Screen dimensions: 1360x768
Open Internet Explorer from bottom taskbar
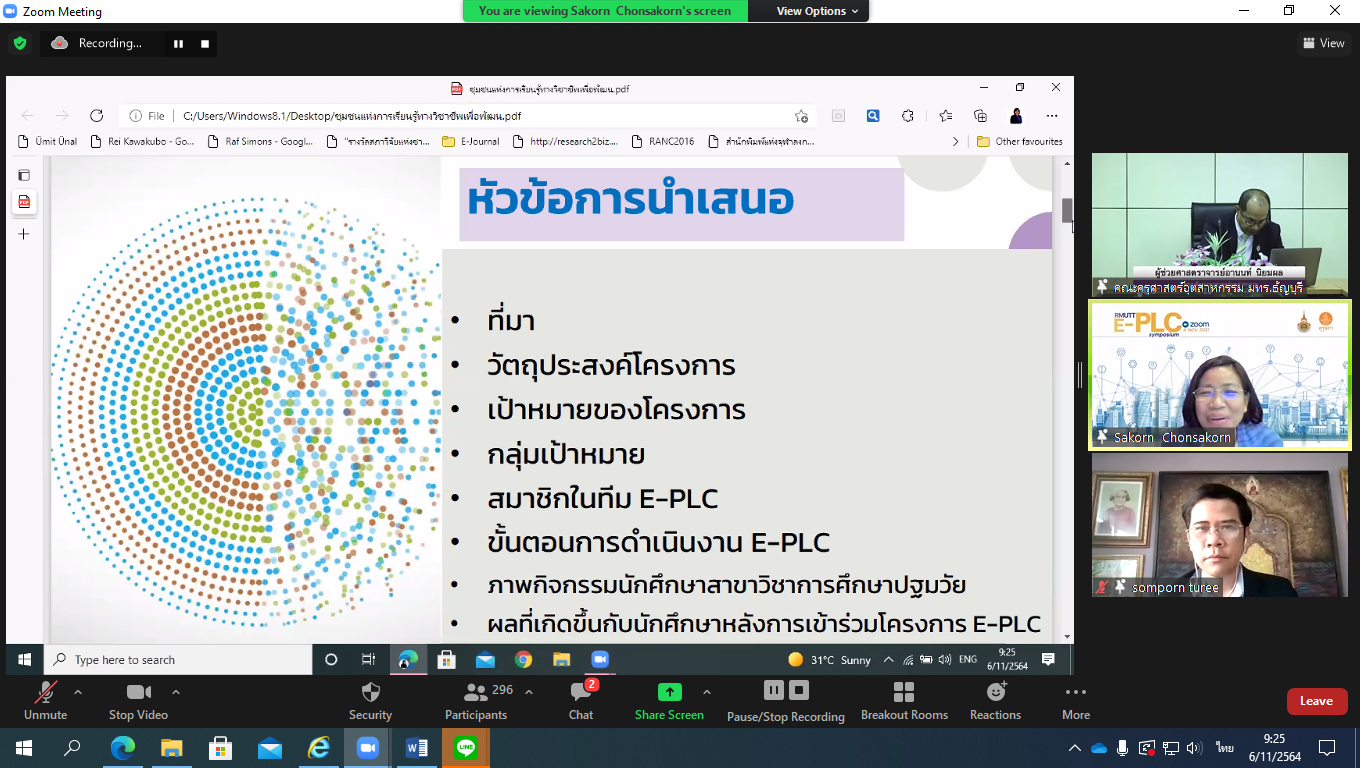[319, 748]
